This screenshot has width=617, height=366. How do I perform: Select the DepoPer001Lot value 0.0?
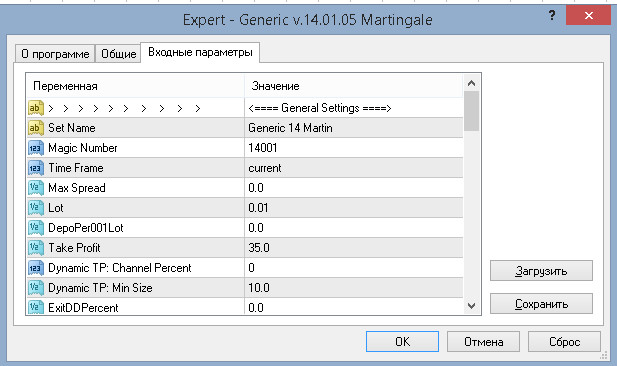pos(256,228)
